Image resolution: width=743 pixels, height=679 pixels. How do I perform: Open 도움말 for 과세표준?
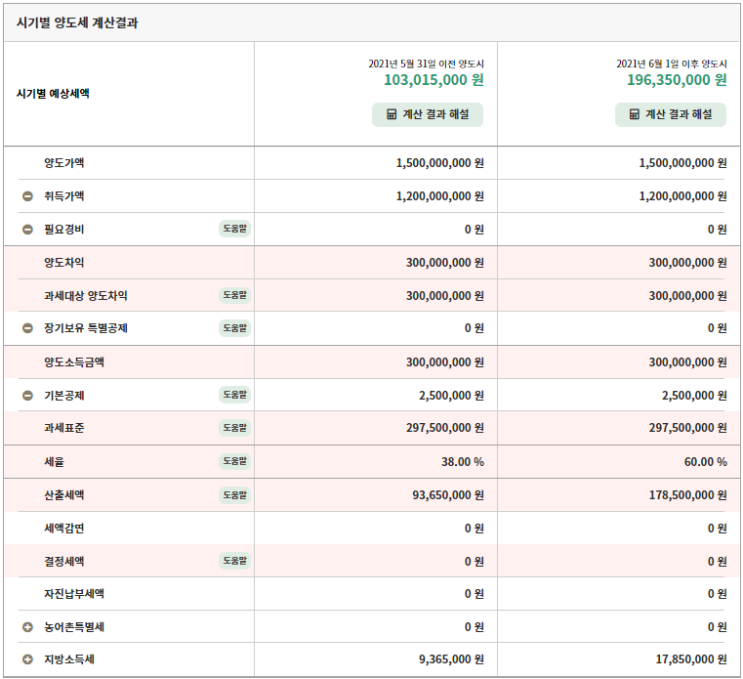click(x=235, y=428)
